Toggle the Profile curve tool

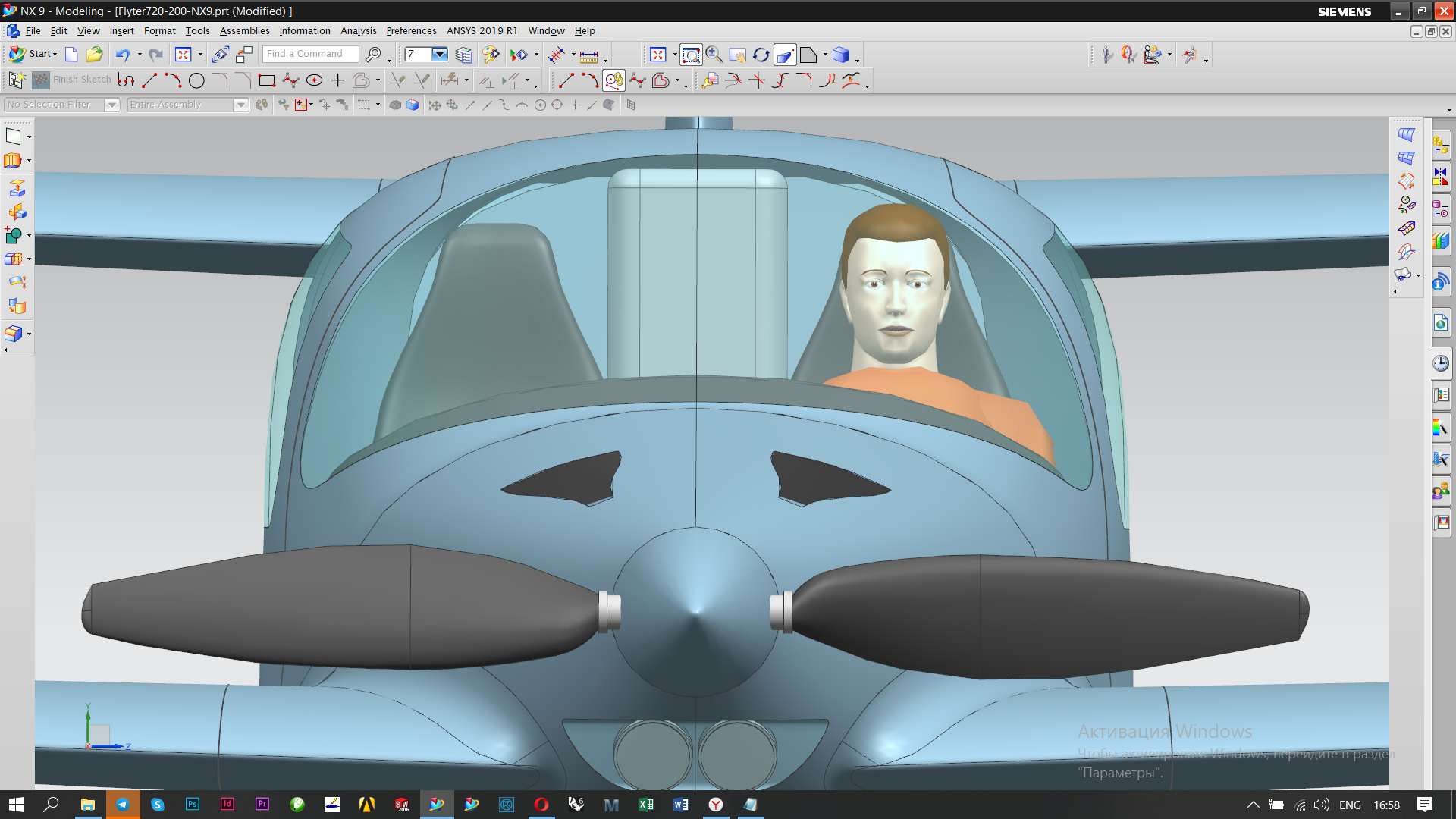click(x=126, y=80)
